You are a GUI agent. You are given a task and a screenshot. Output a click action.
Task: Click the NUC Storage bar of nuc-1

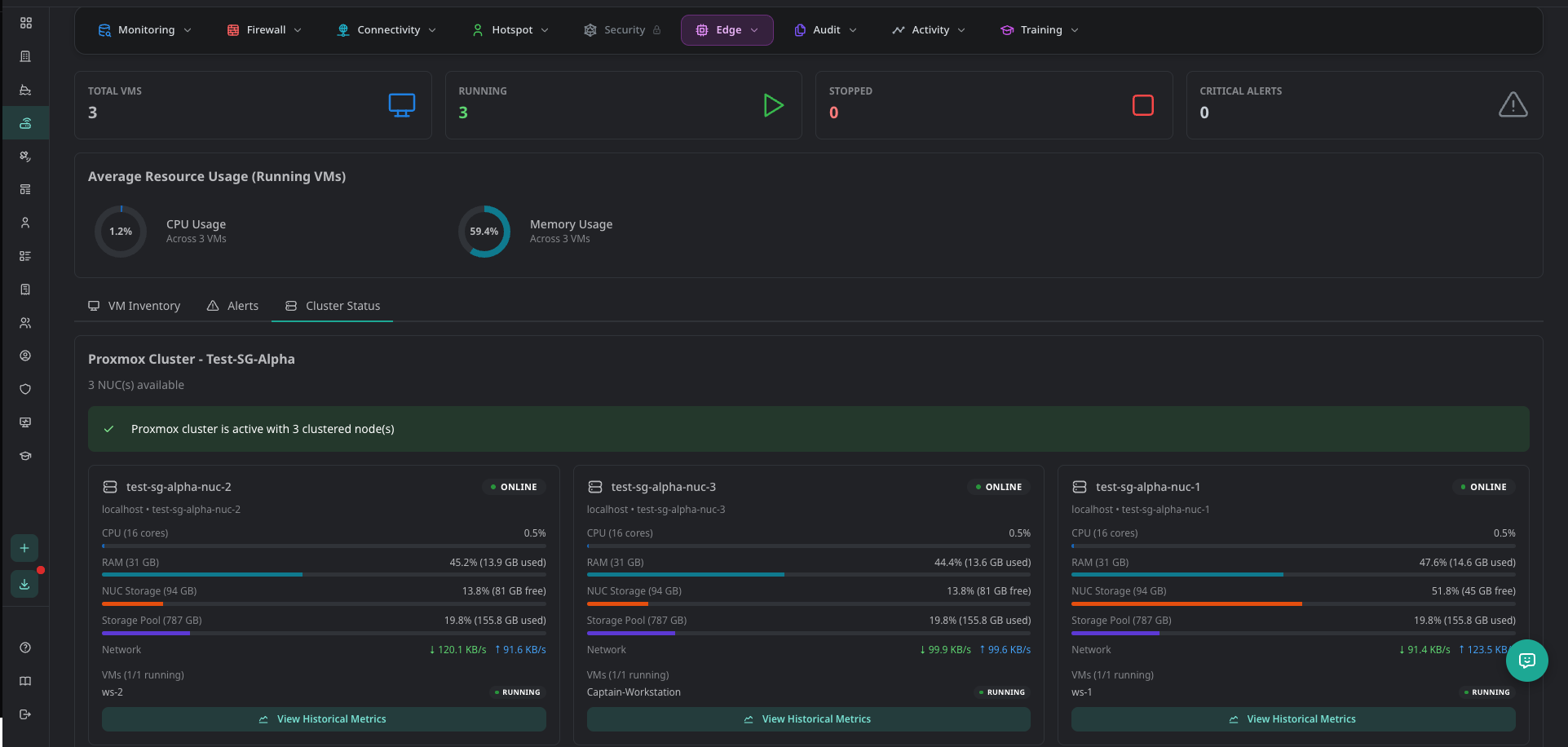(x=1293, y=604)
